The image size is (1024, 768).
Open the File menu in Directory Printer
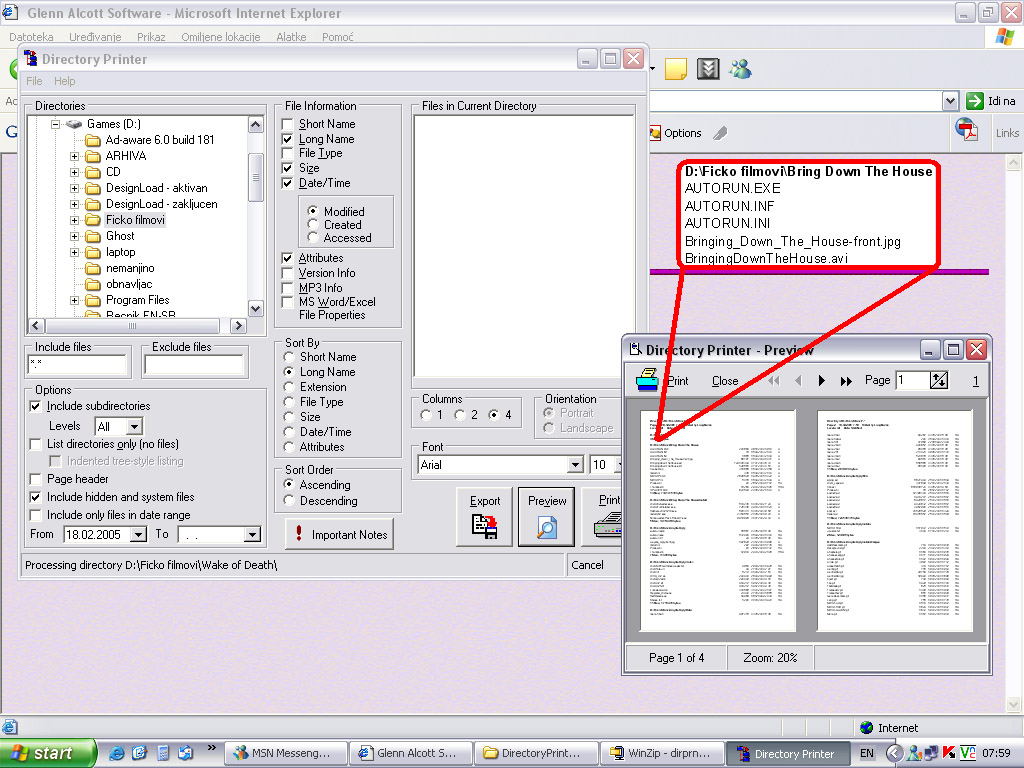34,81
